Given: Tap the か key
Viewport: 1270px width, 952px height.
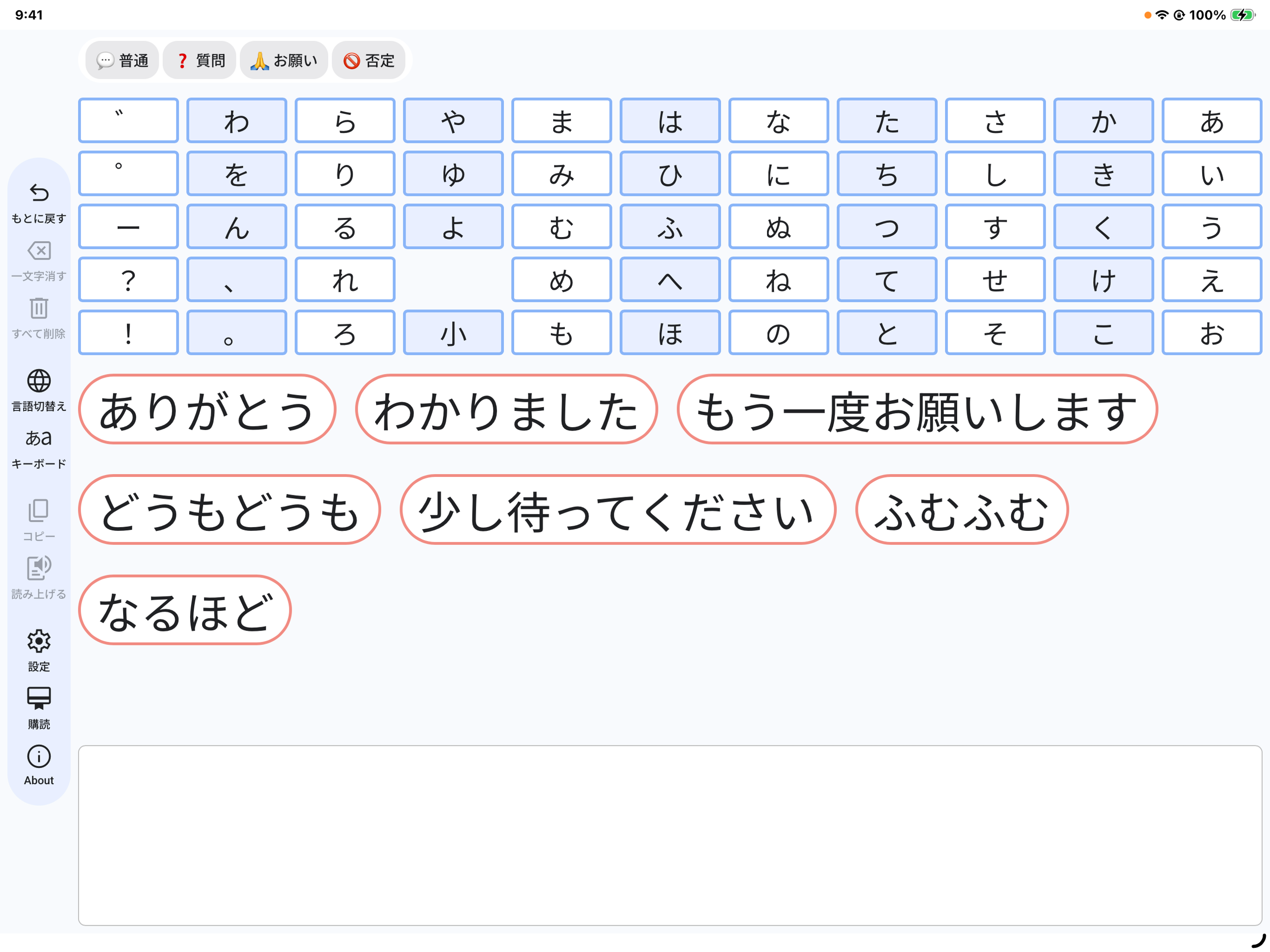Looking at the screenshot, I should coord(1103,120).
